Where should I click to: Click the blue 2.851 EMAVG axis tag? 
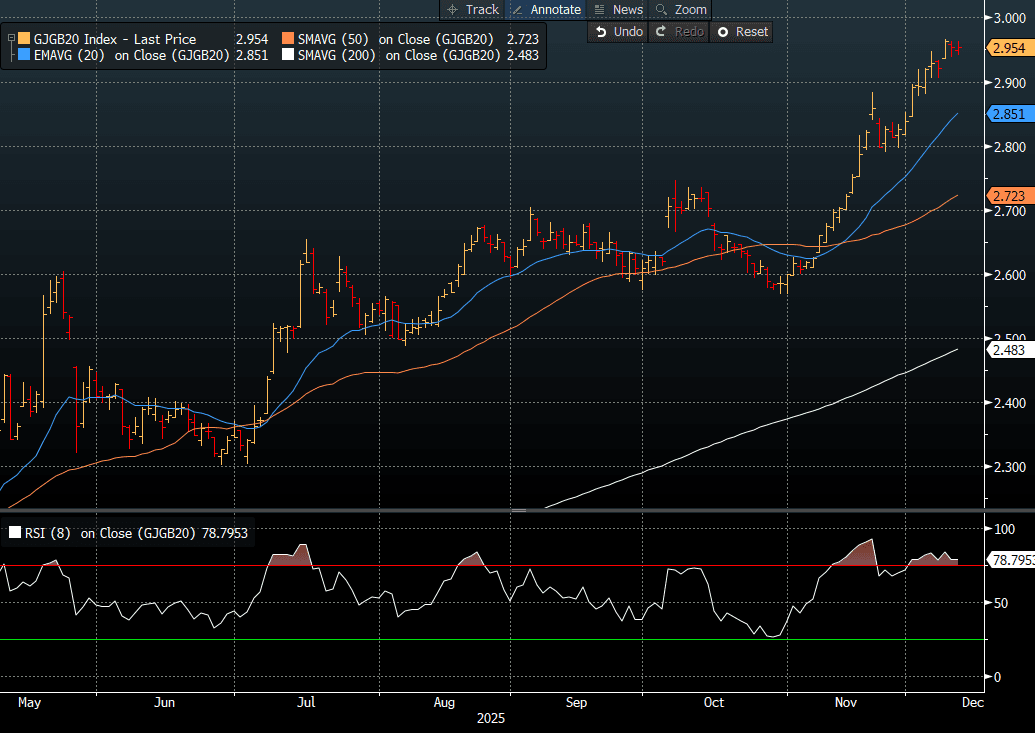pyautogui.click(x=1008, y=115)
